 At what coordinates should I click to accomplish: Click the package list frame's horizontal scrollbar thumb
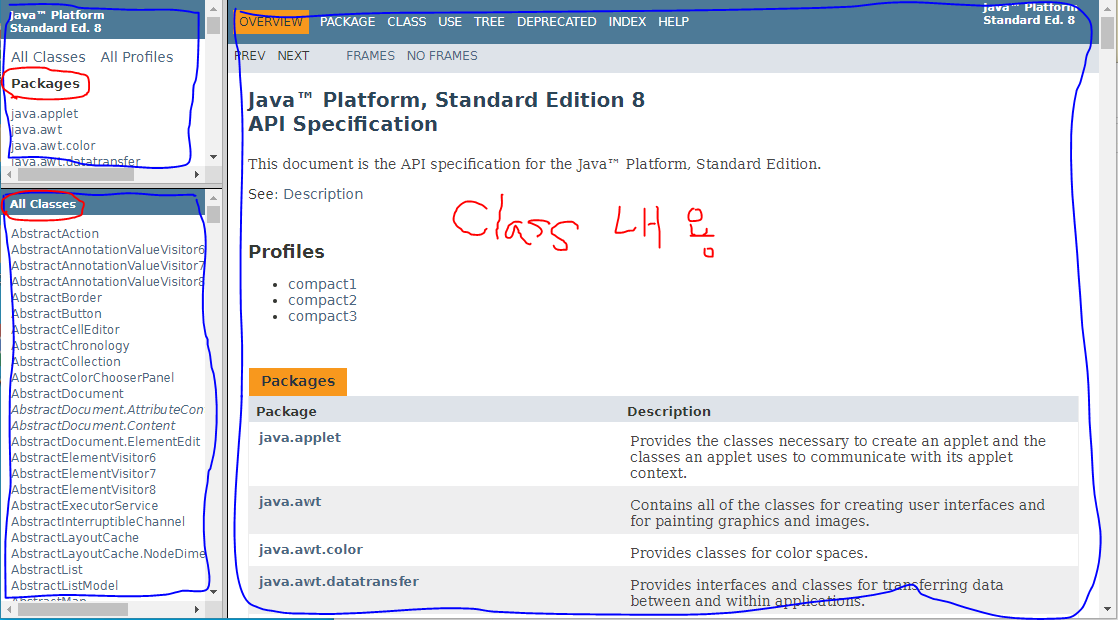pyautogui.click(x=76, y=174)
